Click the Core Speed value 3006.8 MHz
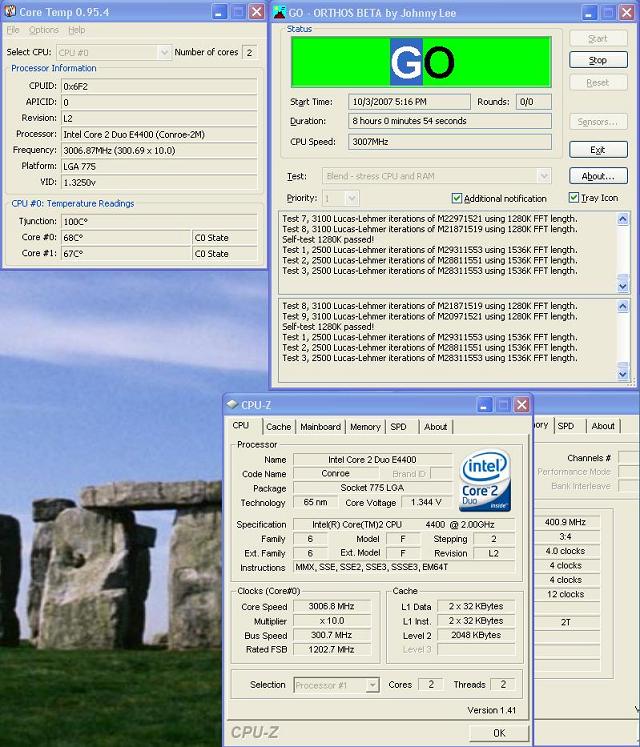 point(331,606)
